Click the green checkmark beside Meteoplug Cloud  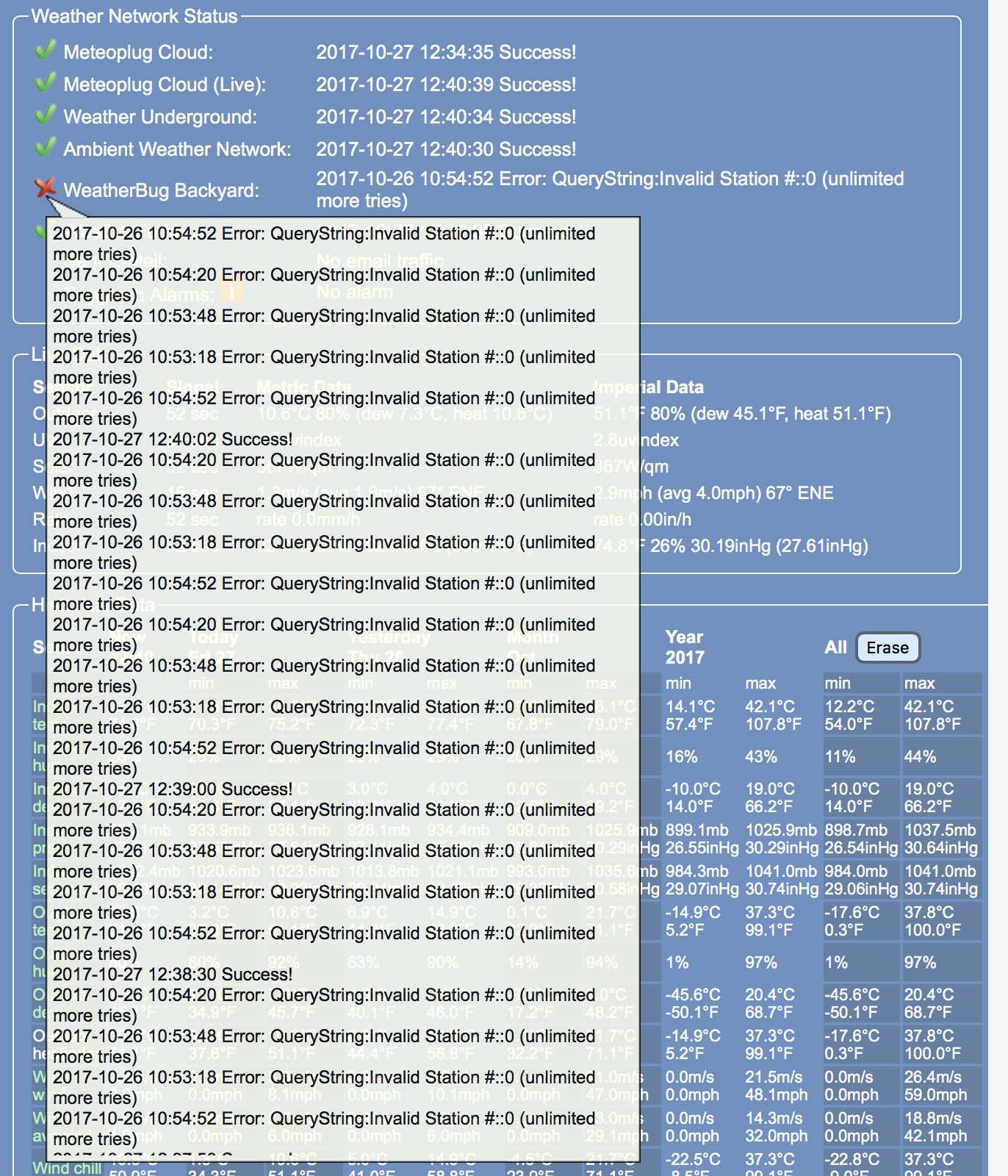click(45, 51)
